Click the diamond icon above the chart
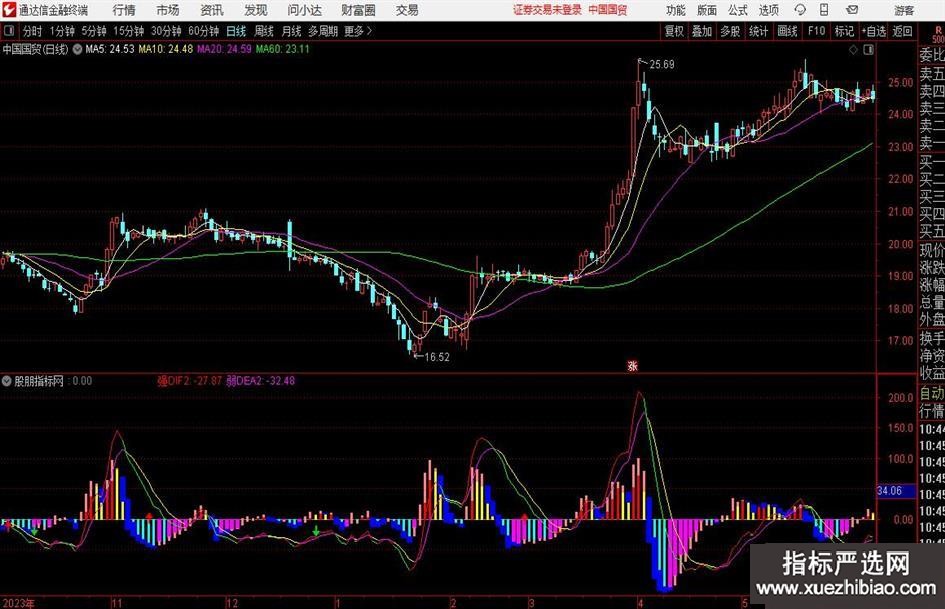Image resolution: width=945 pixels, height=609 pixels. [853, 50]
